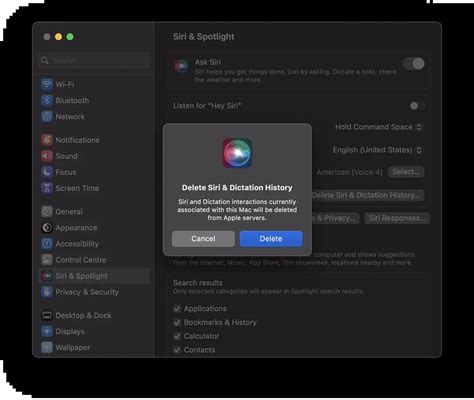Click the Focus moon icon
Screen dimensions: 474x400
coord(47,172)
